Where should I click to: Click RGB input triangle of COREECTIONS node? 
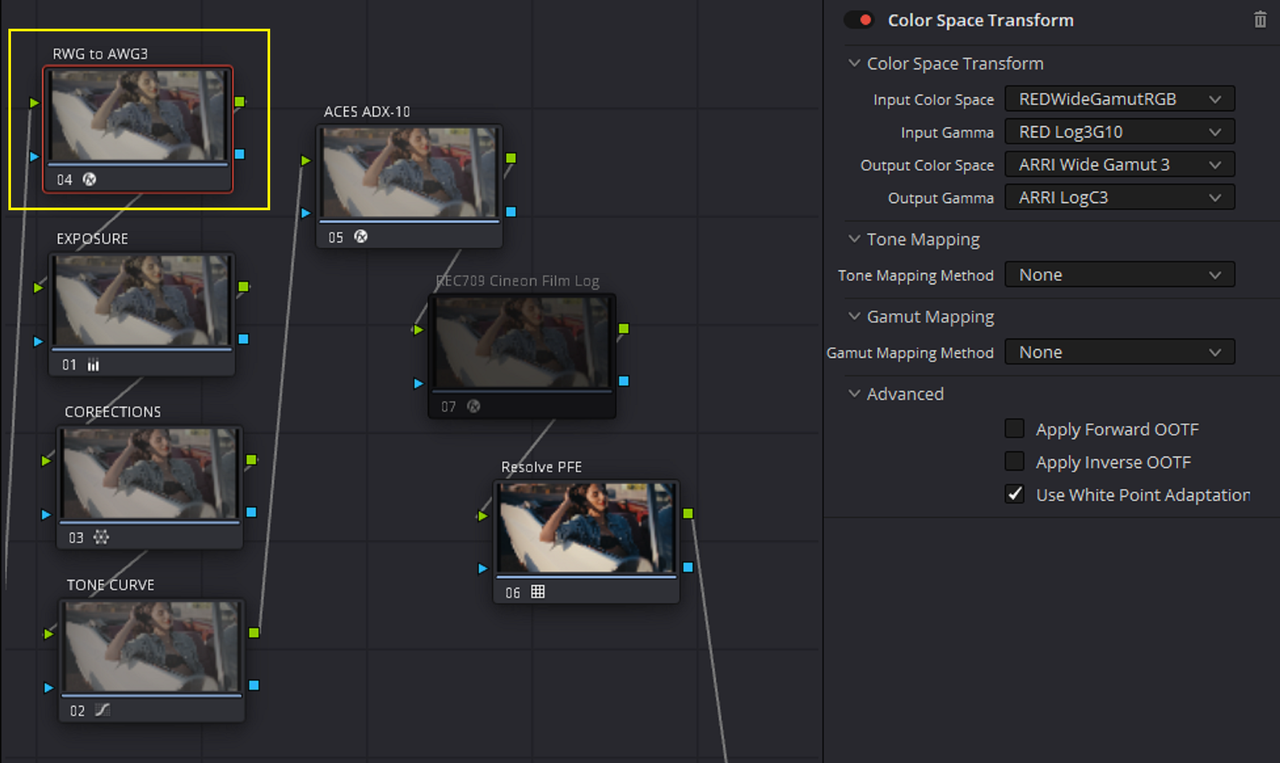tap(47, 460)
